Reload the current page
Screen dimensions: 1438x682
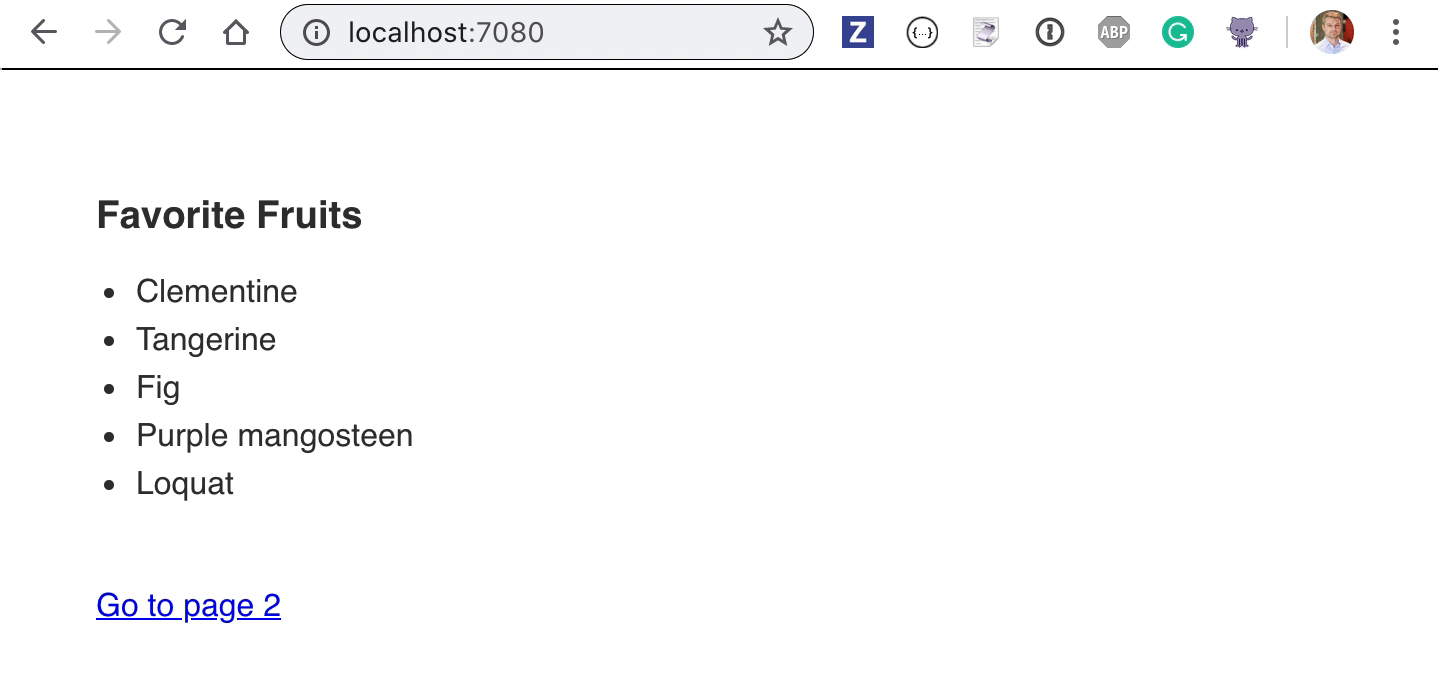[x=172, y=32]
